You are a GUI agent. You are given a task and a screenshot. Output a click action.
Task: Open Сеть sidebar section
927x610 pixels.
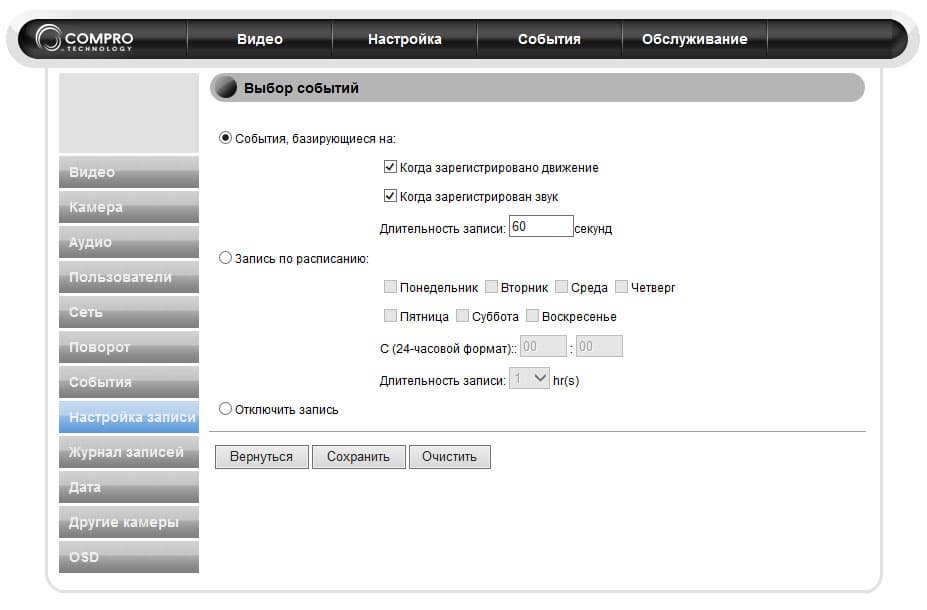coord(129,312)
